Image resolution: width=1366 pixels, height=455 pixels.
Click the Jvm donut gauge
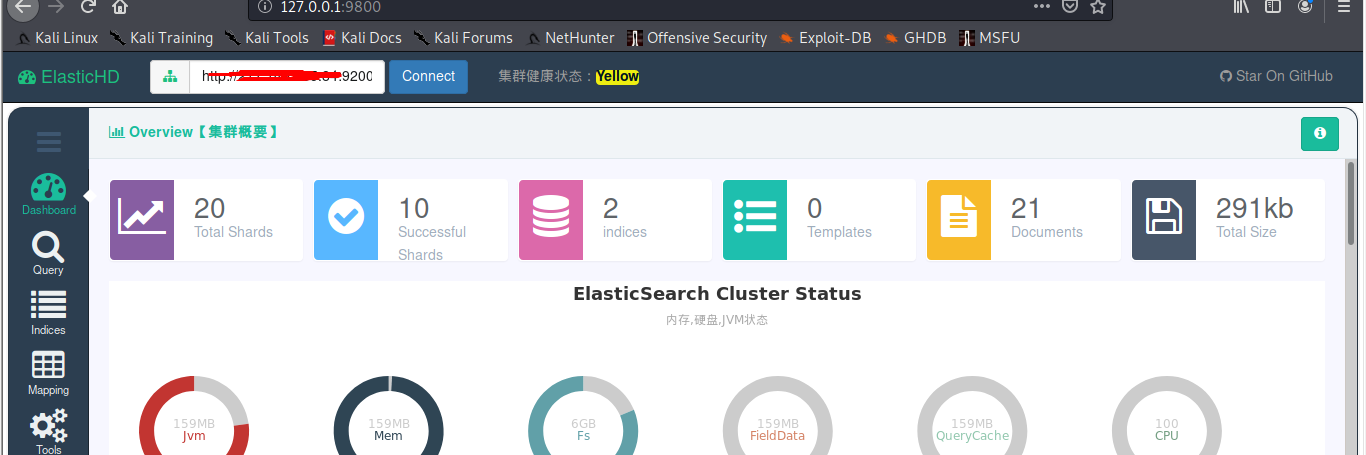tap(194, 415)
